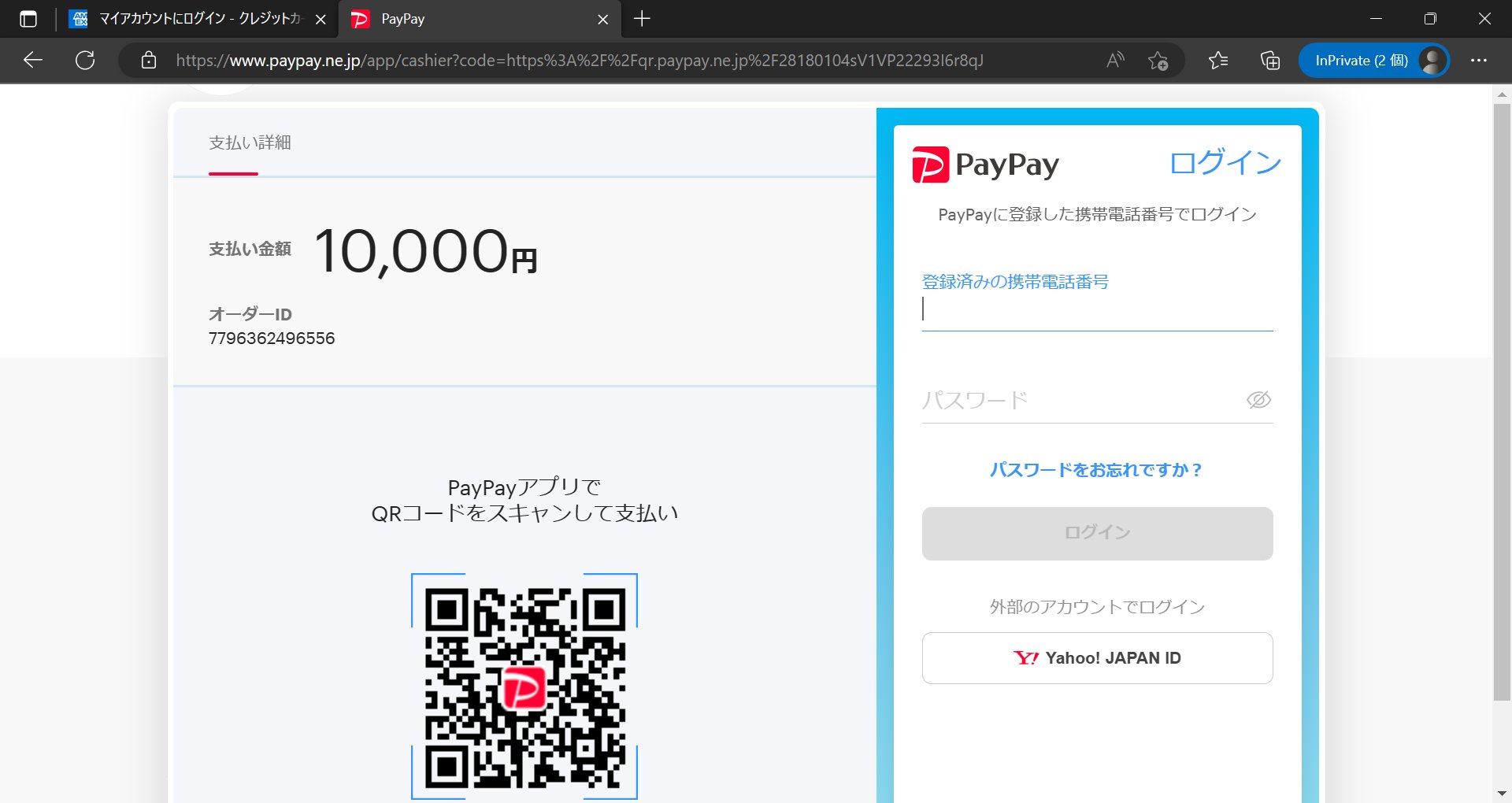The width and height of the screenshot is (1512, 803).
Task: Open the Collections icon
Action: tap(1269, 61)
